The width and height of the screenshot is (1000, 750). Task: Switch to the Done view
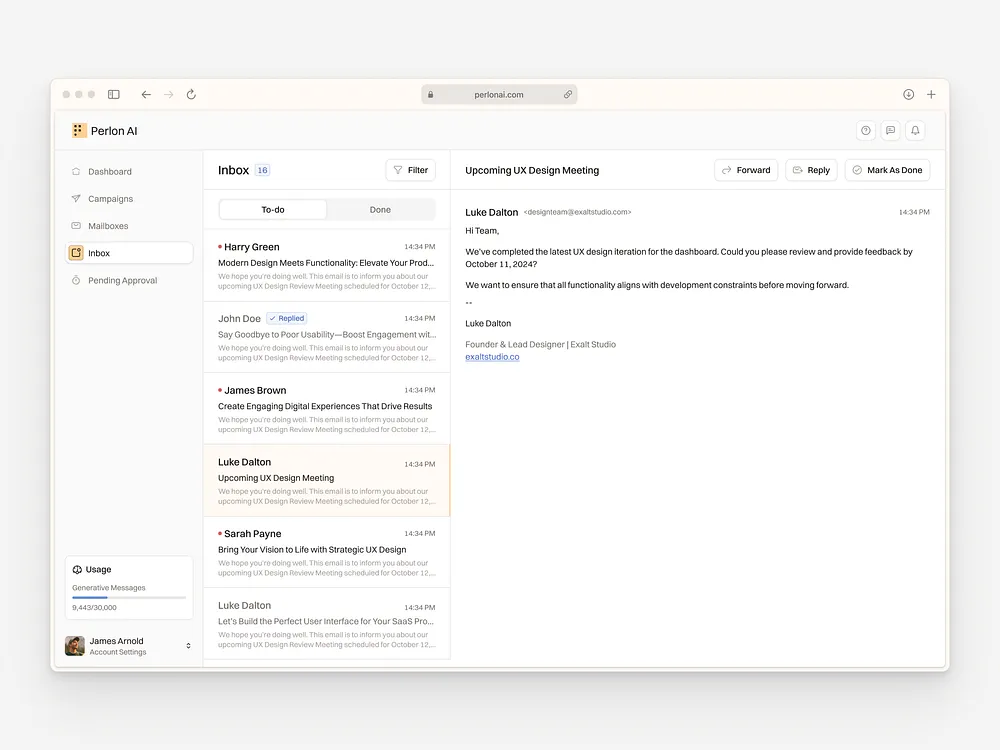pyautogui.click(x=380, y=209)
